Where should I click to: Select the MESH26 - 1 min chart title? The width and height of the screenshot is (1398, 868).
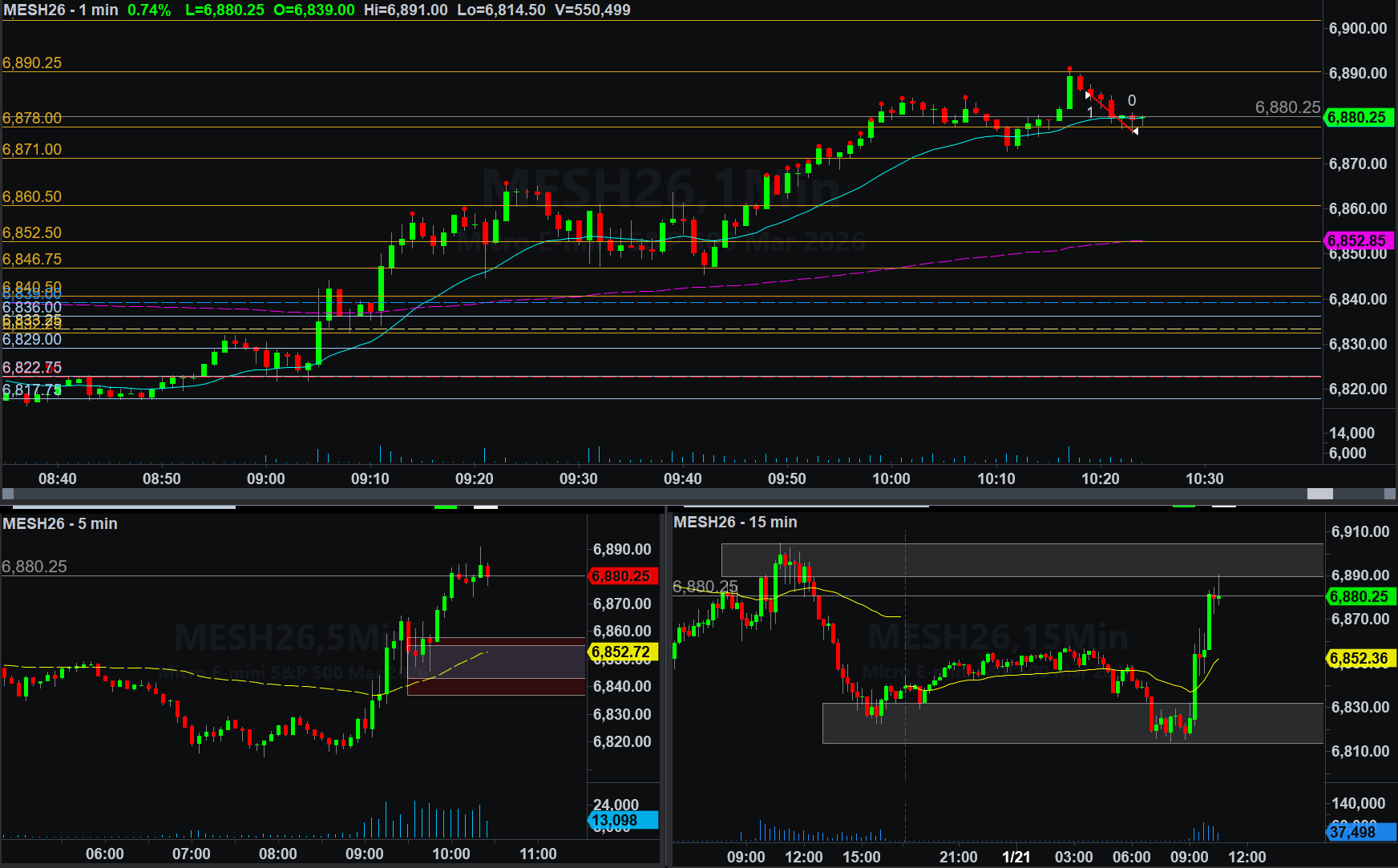tap(60, 10)
